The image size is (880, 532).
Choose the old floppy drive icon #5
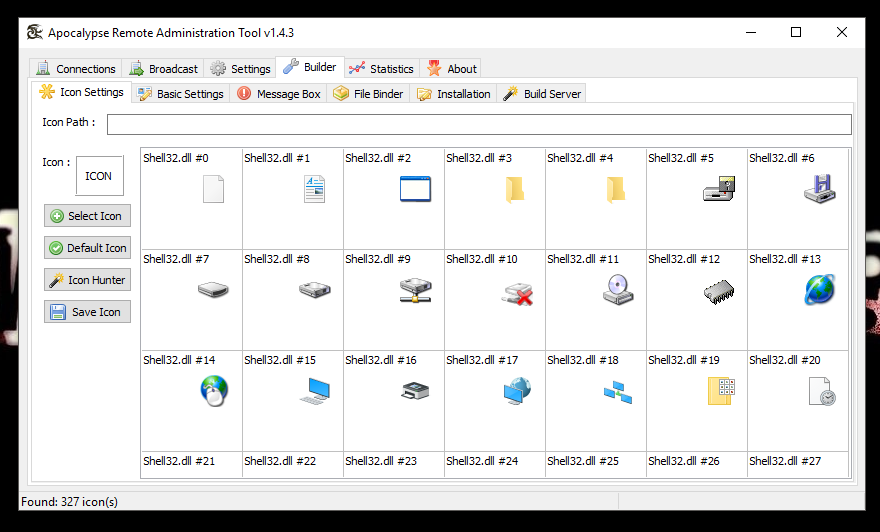(x=719, y=189)
